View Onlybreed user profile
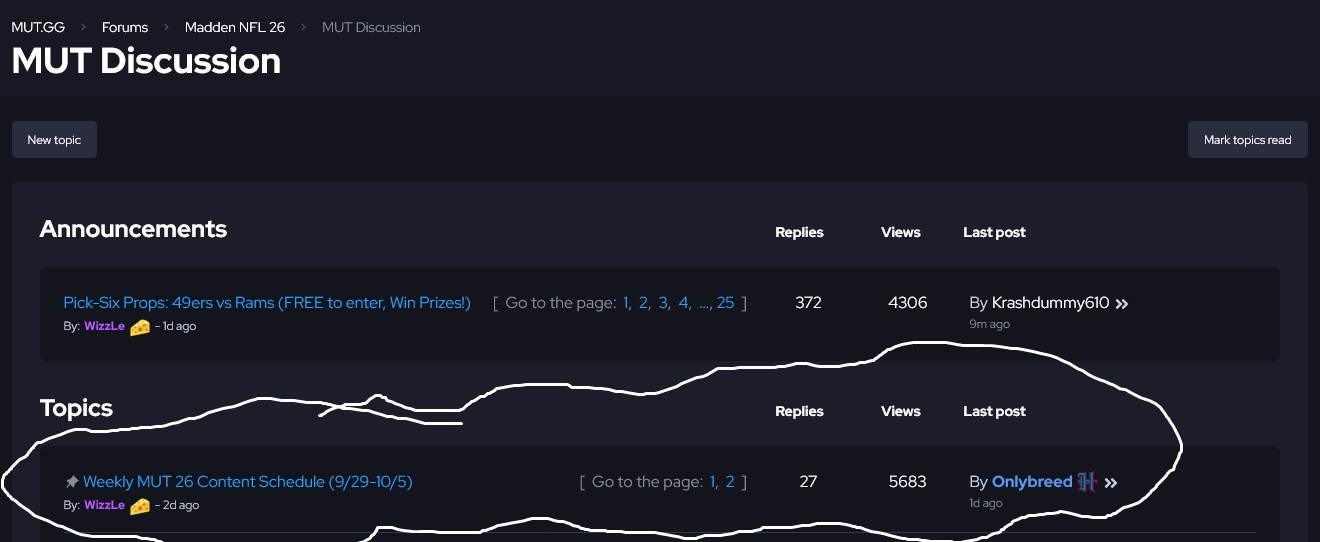The width and height of the screenshot is (1320, 542). tap(1032, 482)
